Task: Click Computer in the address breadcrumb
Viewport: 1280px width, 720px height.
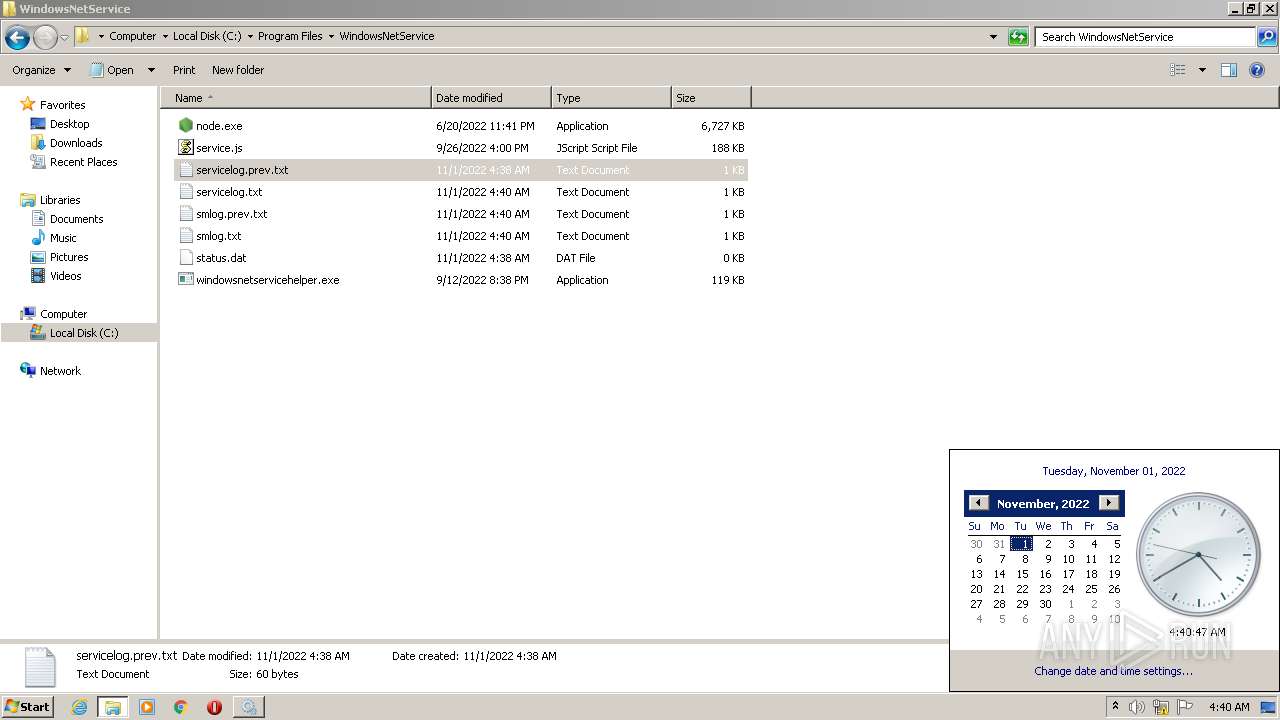Action: coord(132,36)
